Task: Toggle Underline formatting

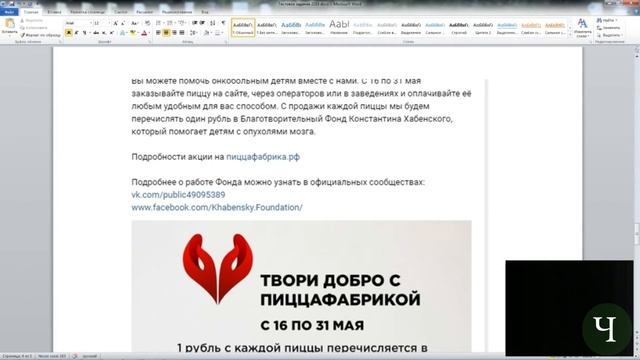Action: click(x=85, y=33)
